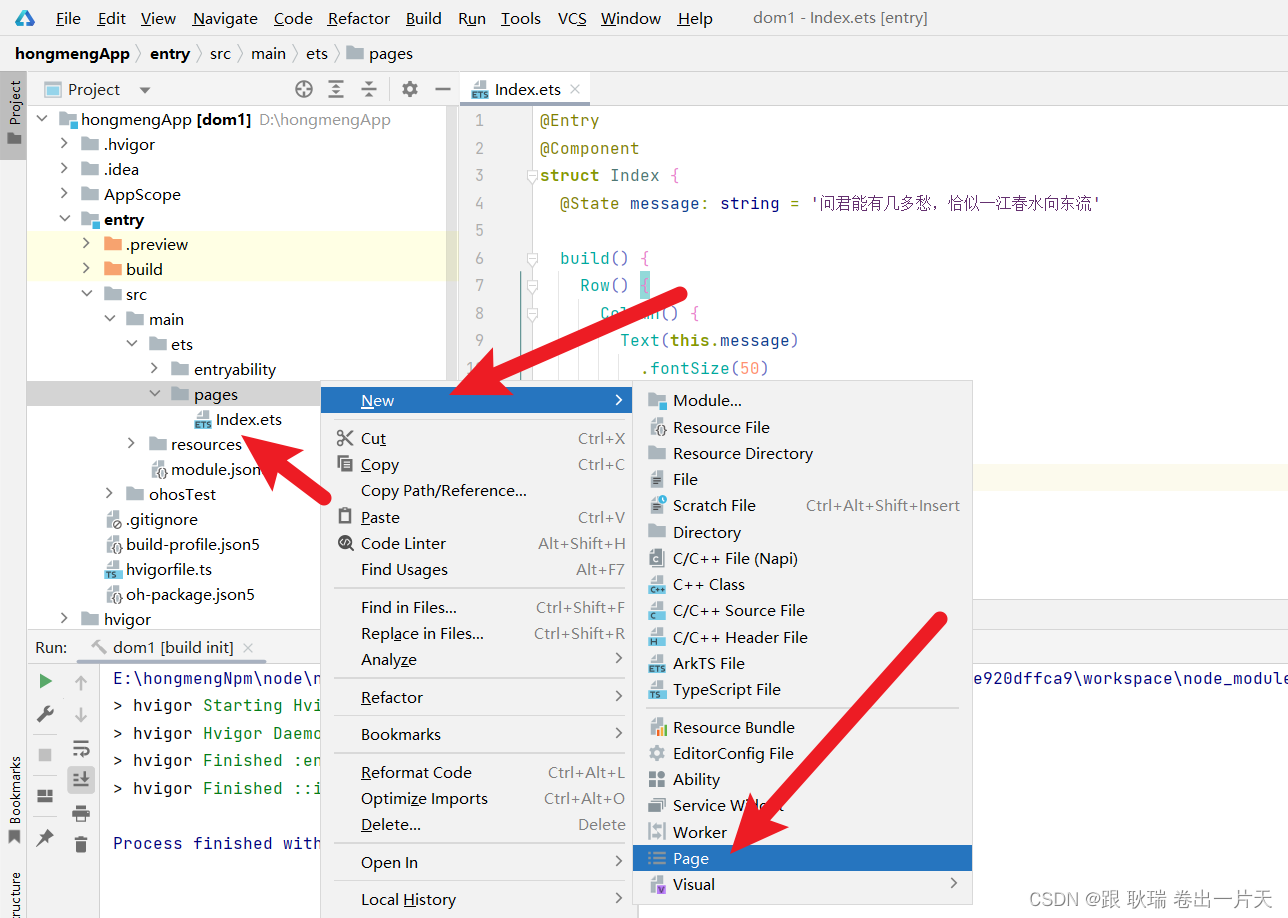Toggle soft-wrap icon in Run panel

coord(81,748)
